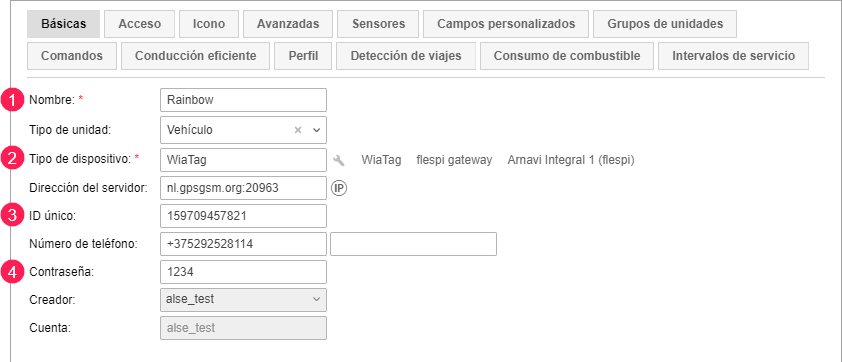Open the Creador dropdown
Screen dimensions: 842x362
coord(243,300)
